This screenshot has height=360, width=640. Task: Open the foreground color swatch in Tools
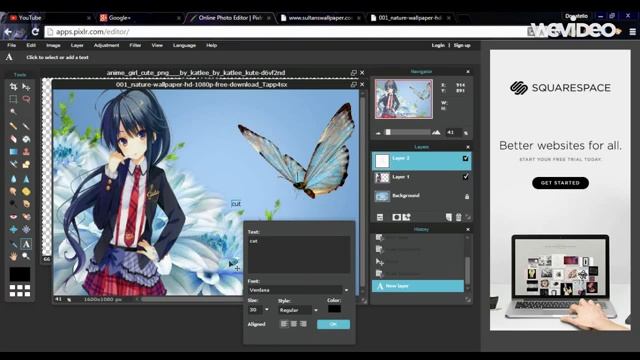point(20,274)
